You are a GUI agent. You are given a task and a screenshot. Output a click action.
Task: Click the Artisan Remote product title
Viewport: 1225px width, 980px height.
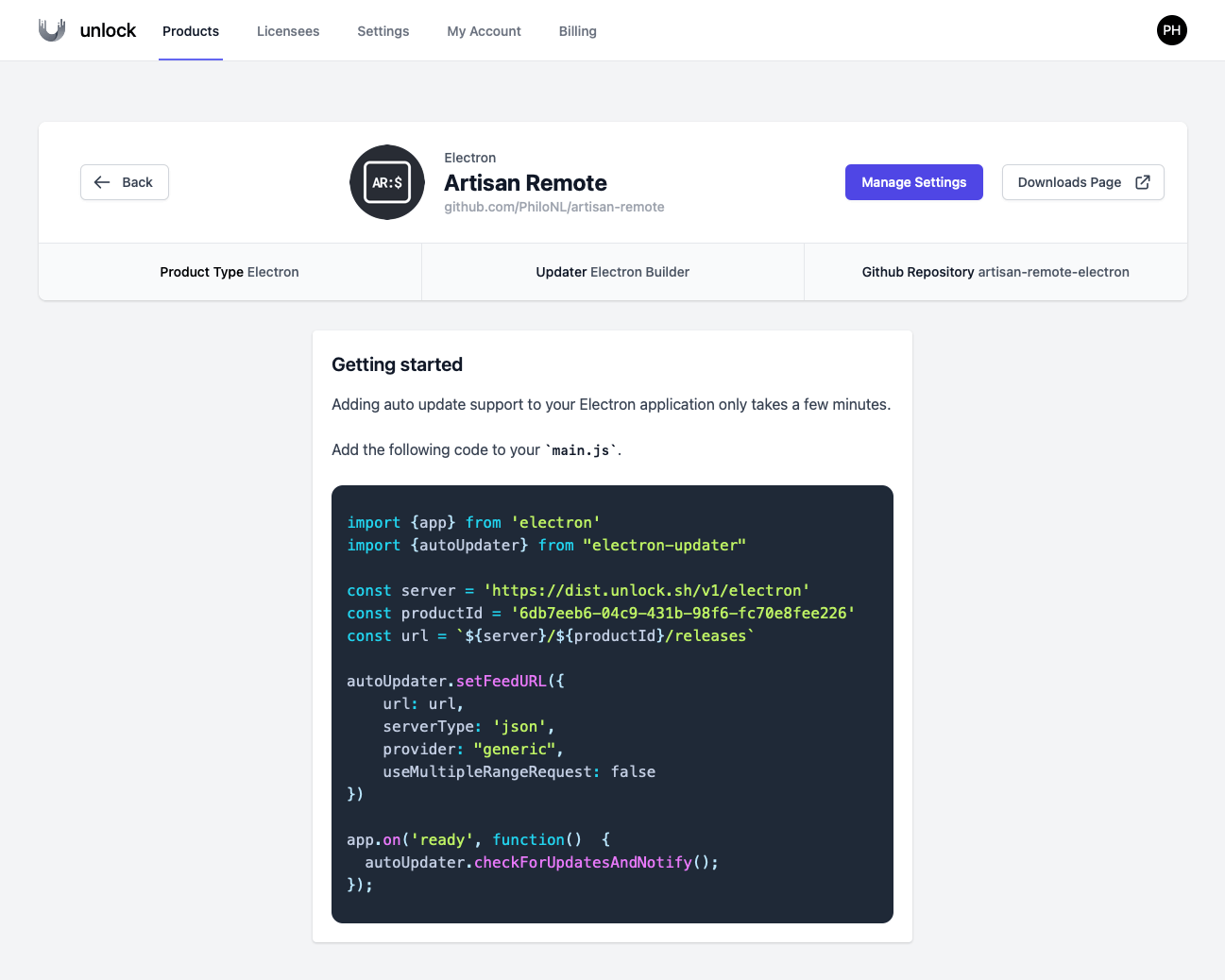[525, 183]
